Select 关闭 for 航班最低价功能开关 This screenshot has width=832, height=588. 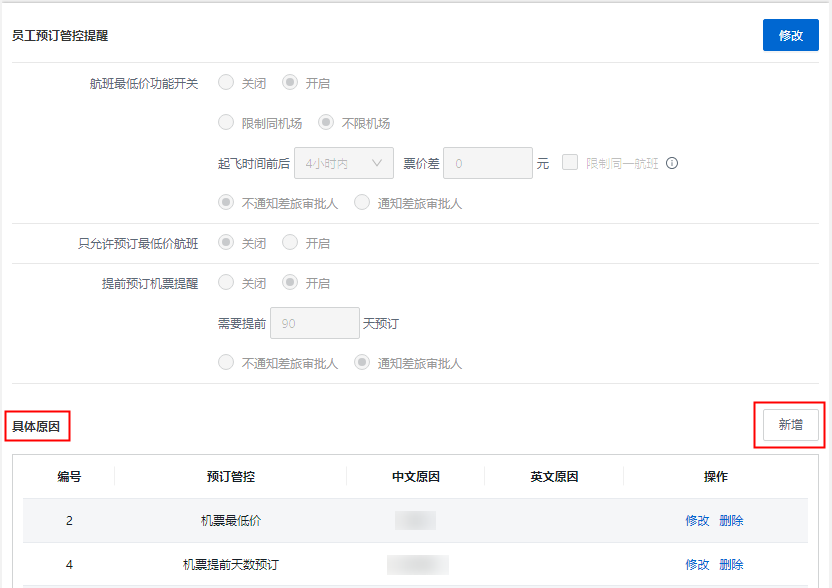(226, 83)
